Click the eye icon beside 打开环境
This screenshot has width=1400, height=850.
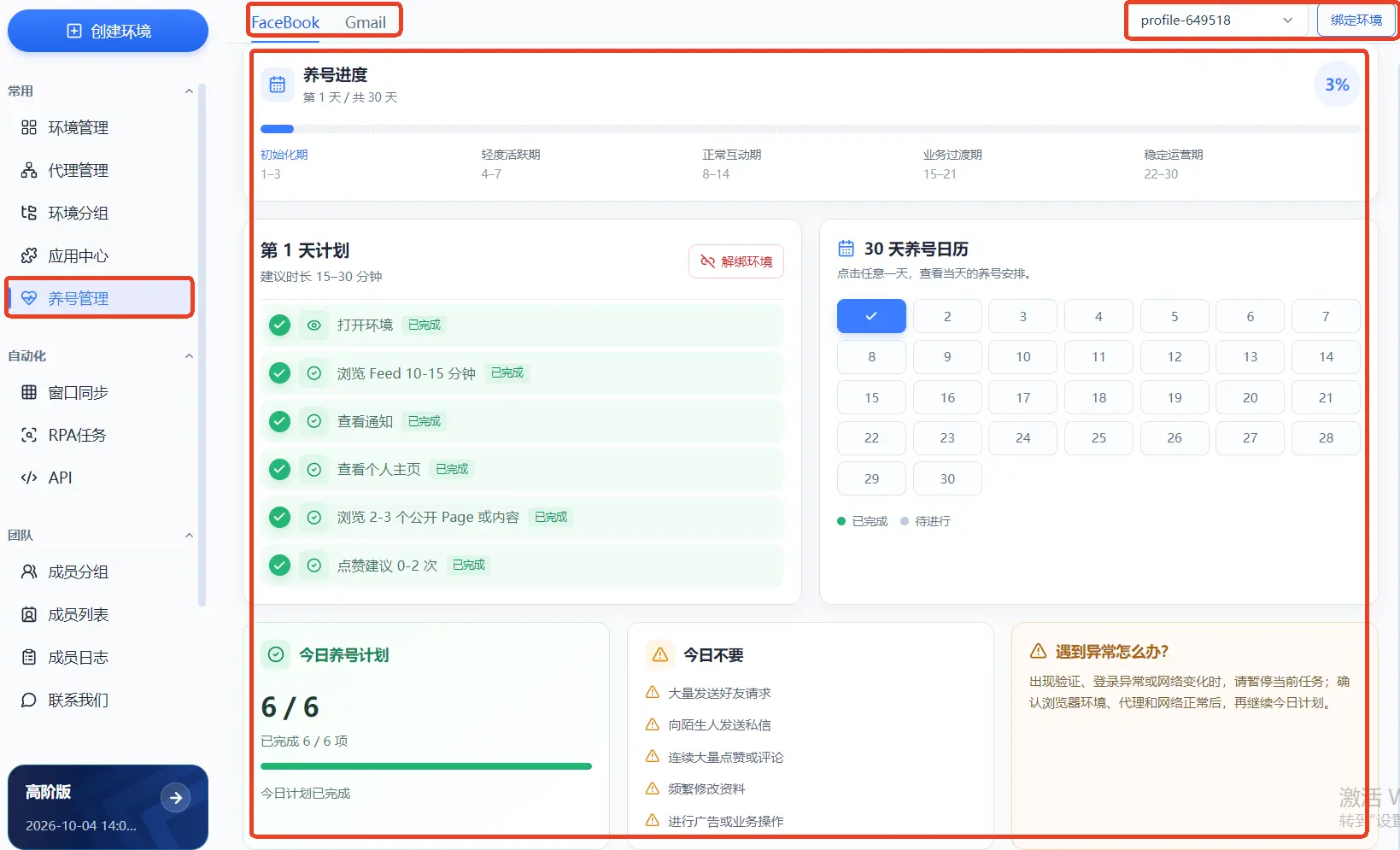314,325
